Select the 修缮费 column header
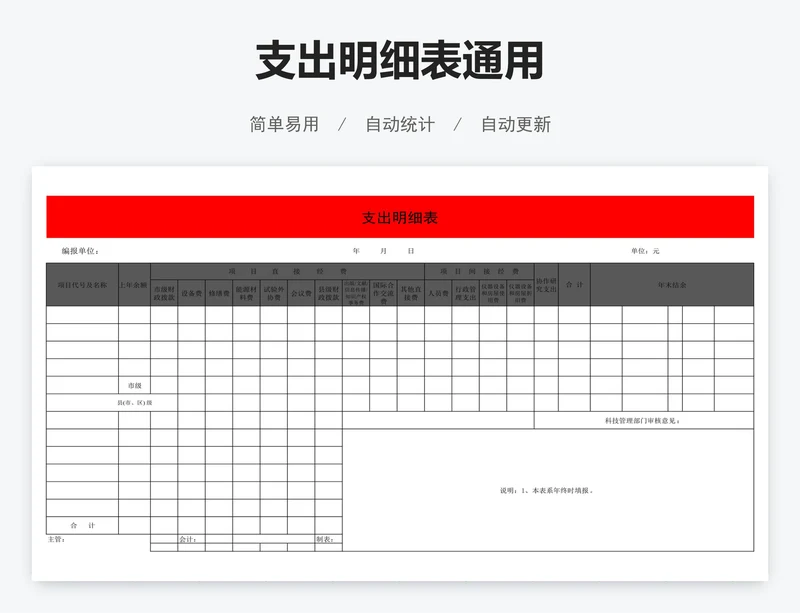 click(x=219, y=293)
